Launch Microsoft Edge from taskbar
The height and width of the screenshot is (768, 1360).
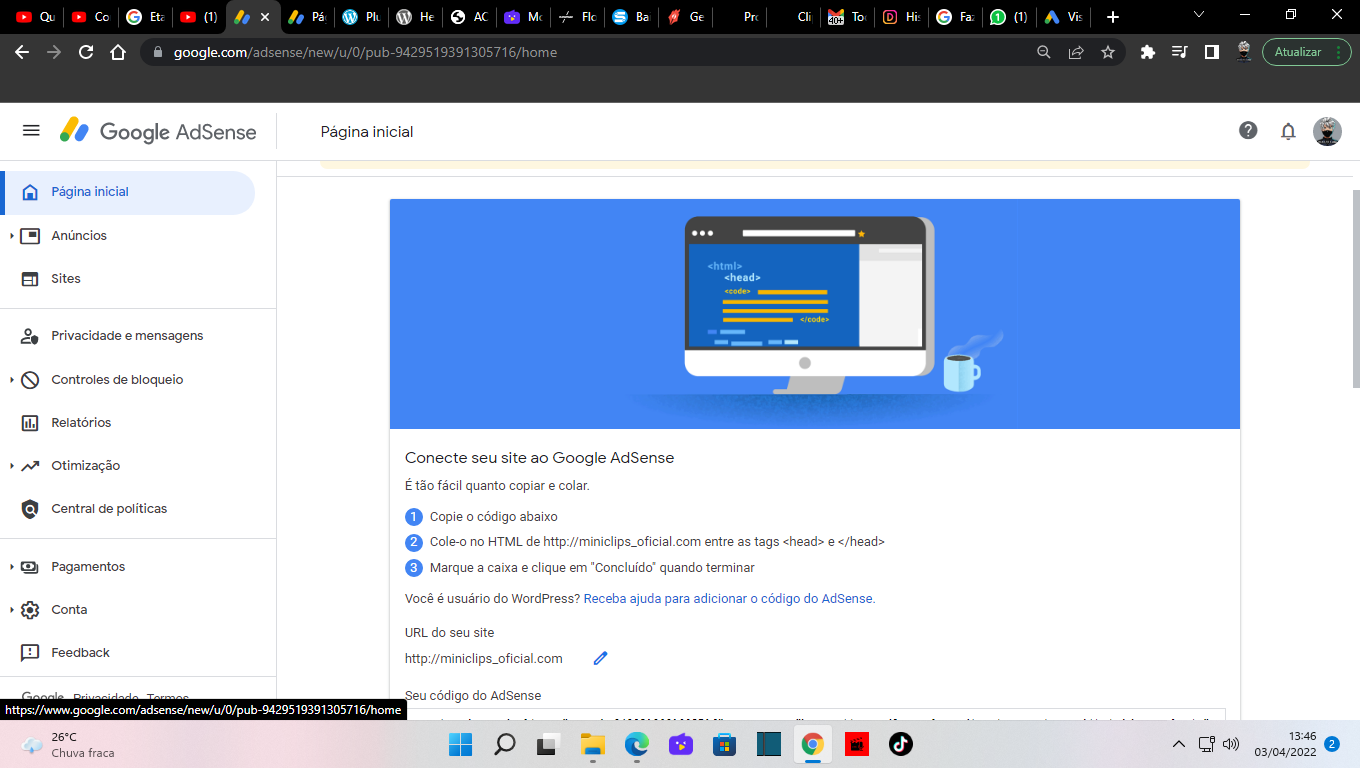(637, 744)
